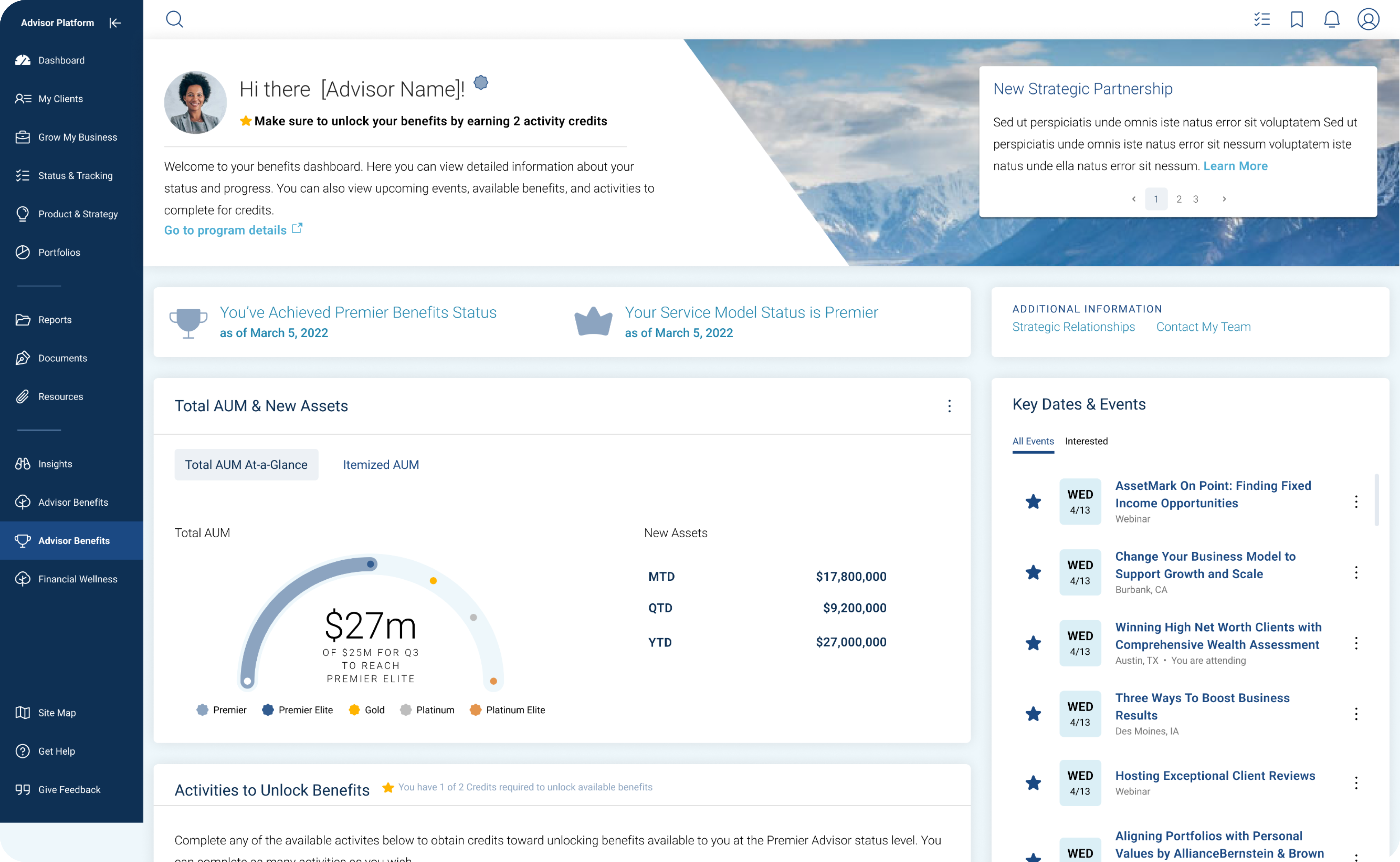
Task: Click the Platinum Elite legend swatch
Action: (475, 710)
